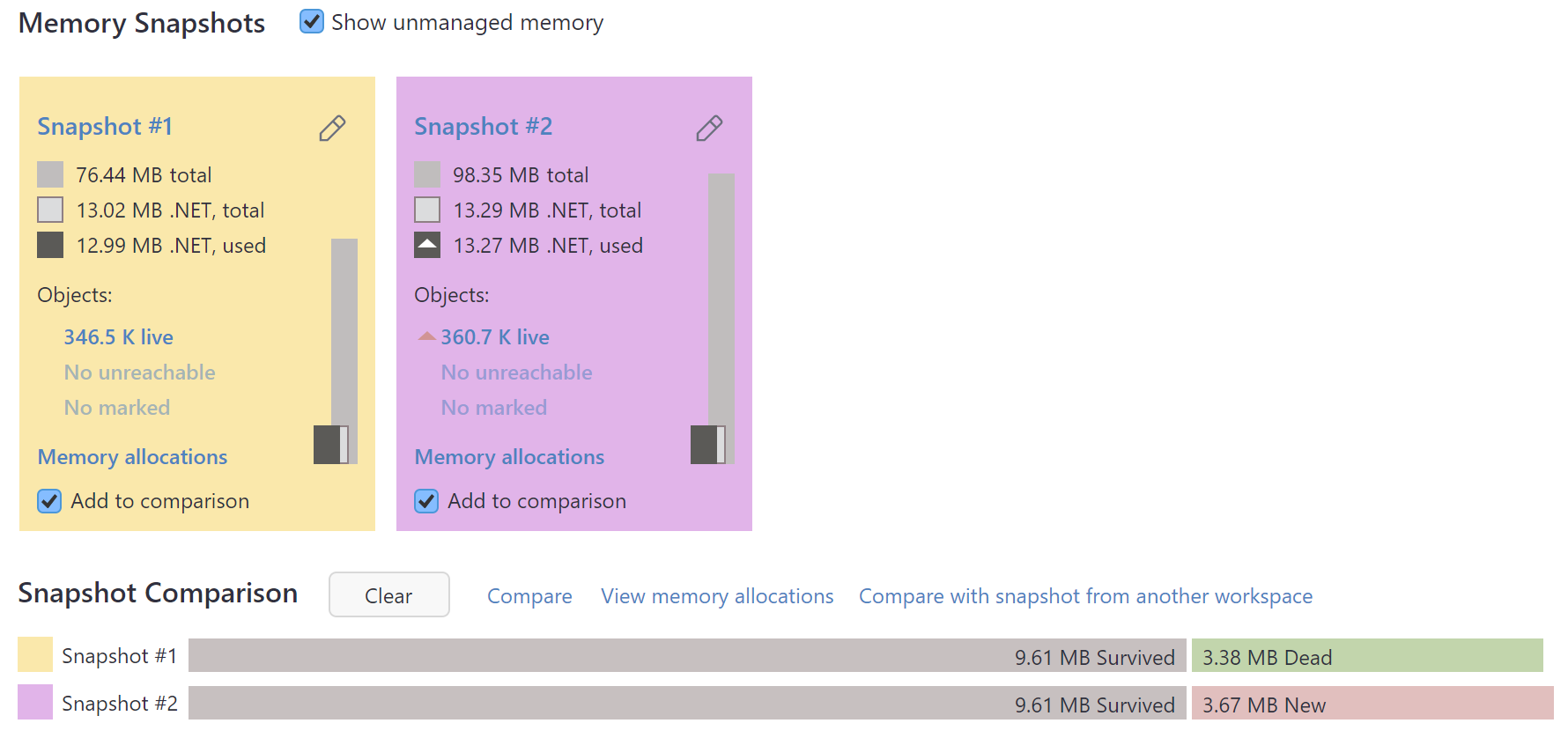Uncheck Add to comparison for Snapshot #2
Screen dimensions: 1568x738
[425, 501]
